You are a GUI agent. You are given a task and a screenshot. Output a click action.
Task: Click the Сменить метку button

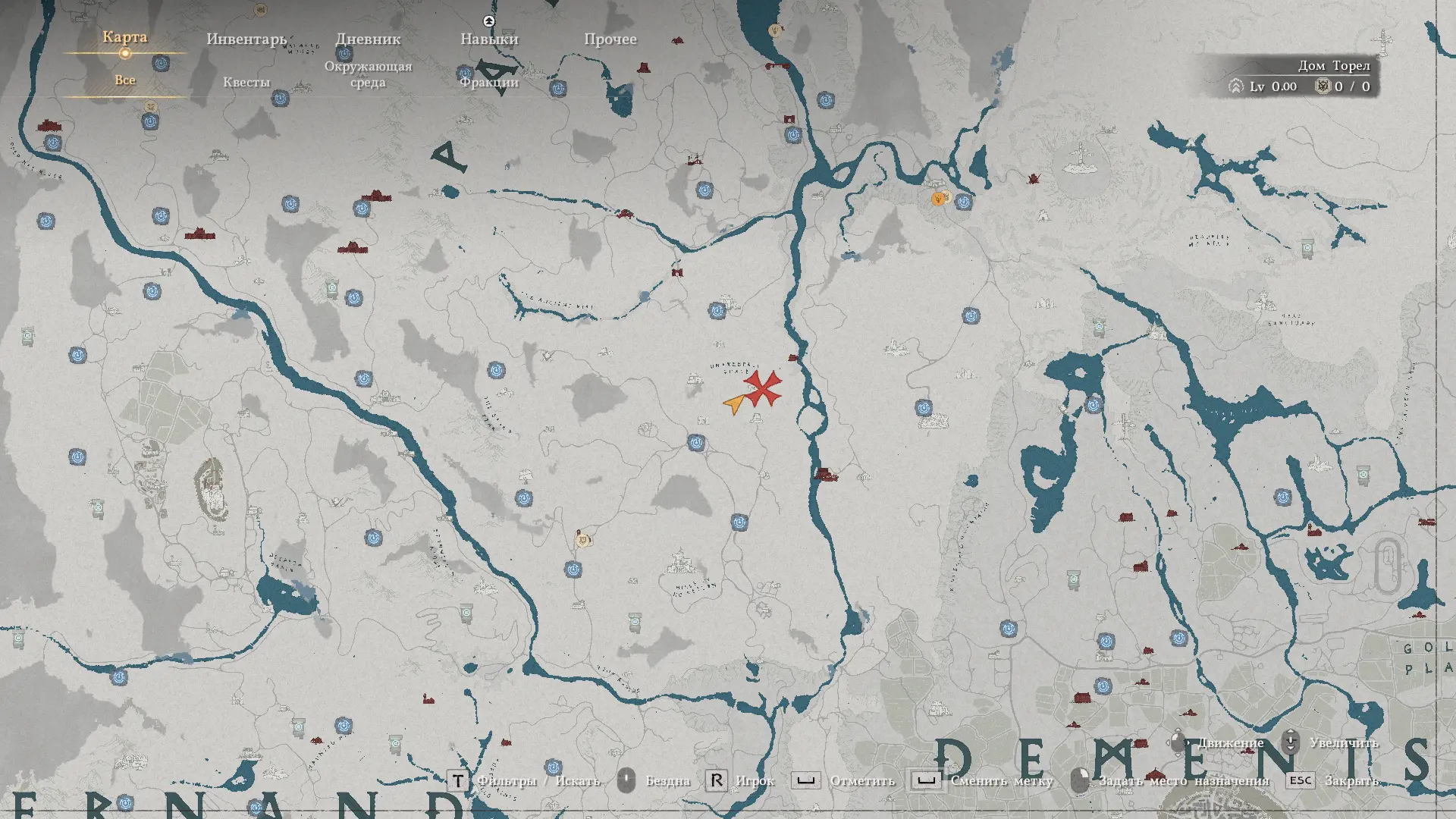pos(1001,780)
